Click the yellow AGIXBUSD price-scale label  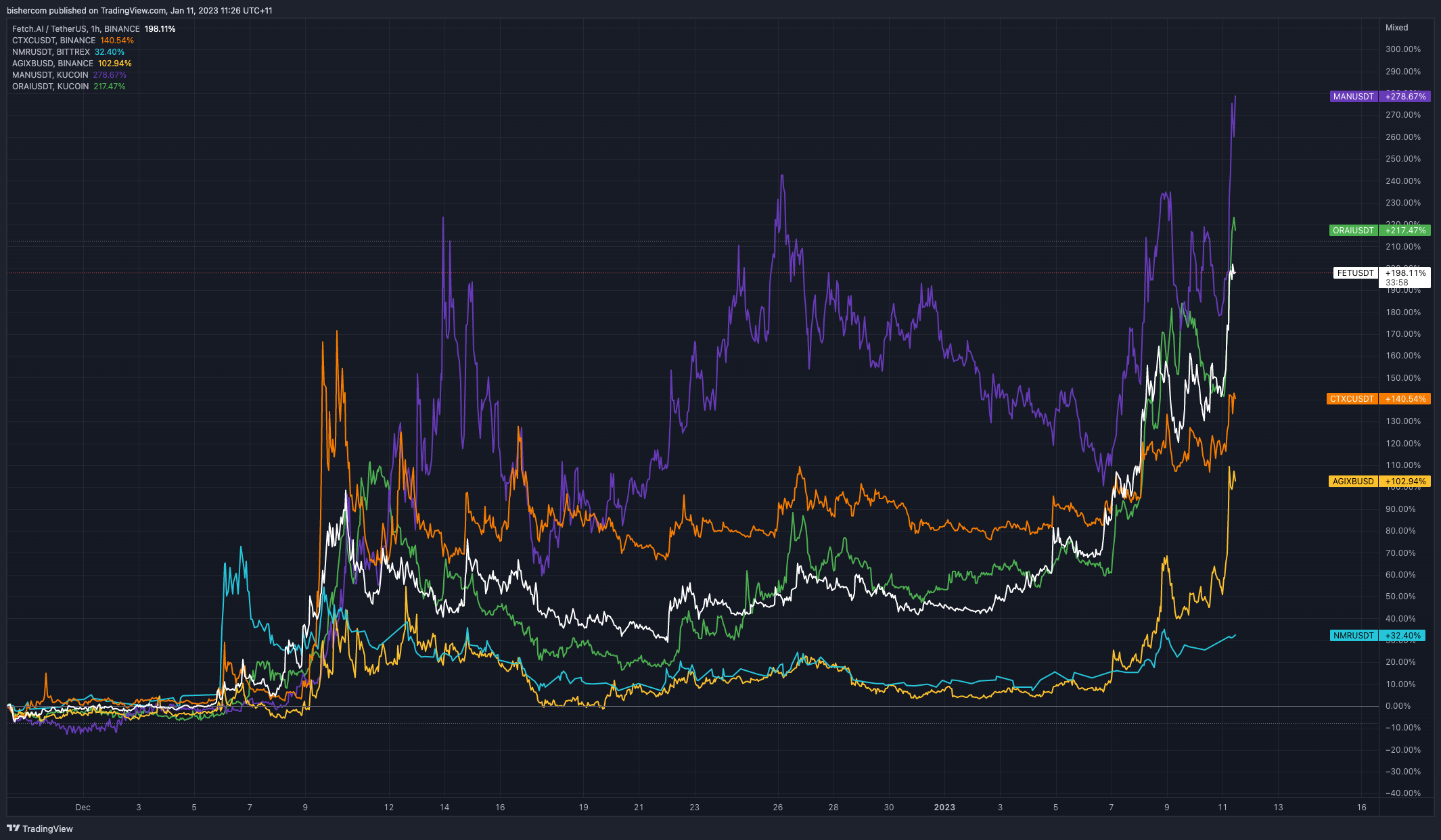pyautogui.click(x=1379, y=482)
